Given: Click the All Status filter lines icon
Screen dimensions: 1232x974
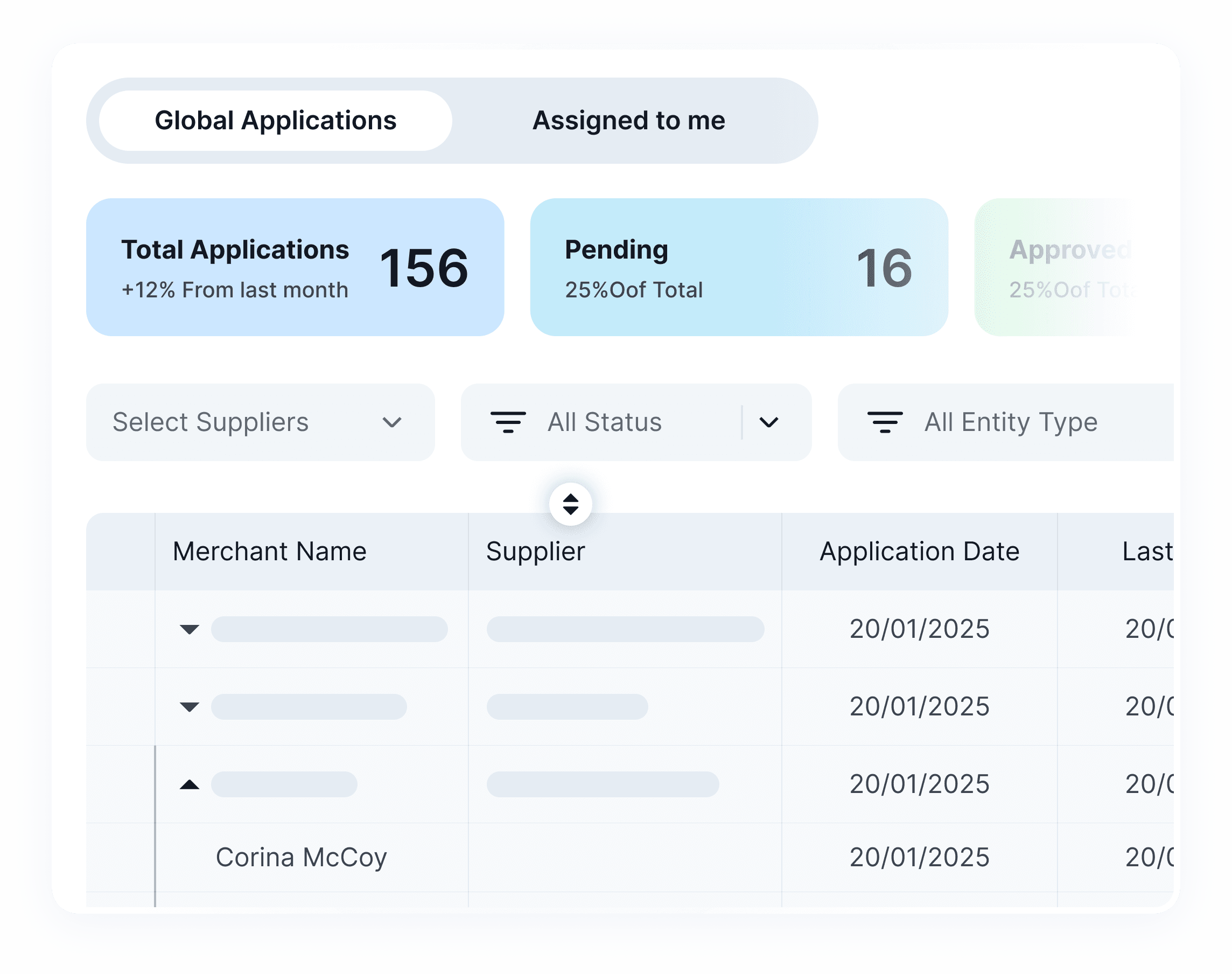Looking at the screenshot, I should (508, 422).
